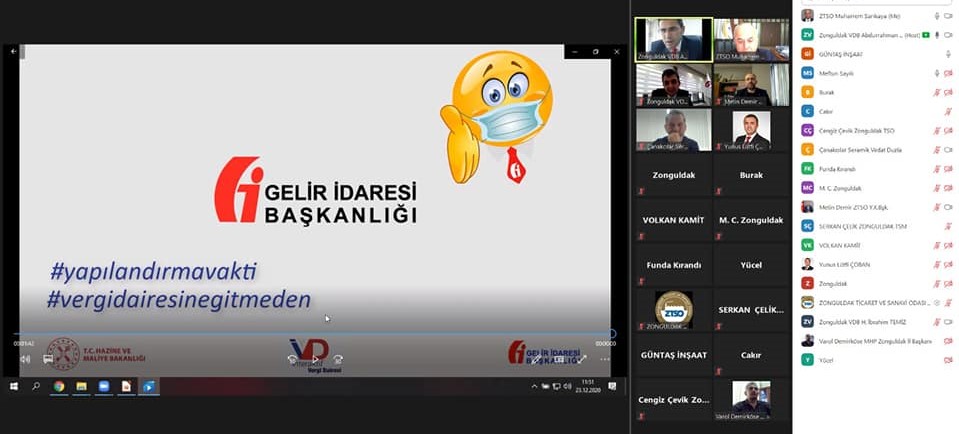Show hidden system tray icons
This screenshot has height=434, width=959.
click(534, 386)
